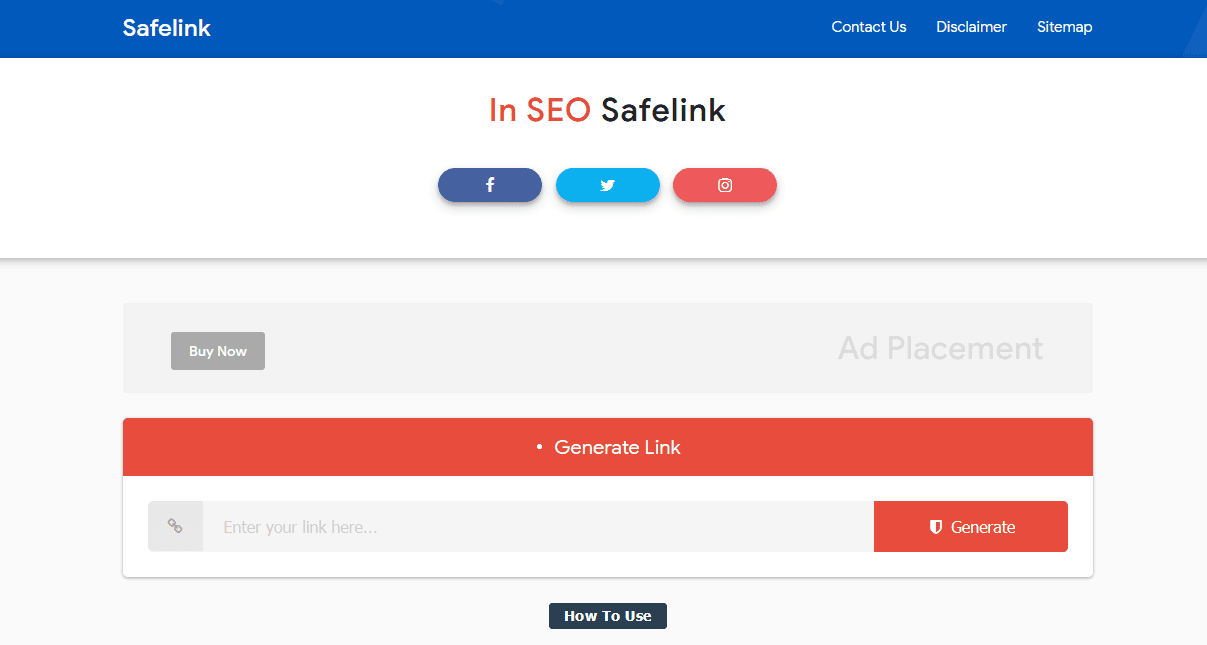Focus the 'Enter your link here' field
This screenshot has width=1207, height=645.
(x=538, y=526)
